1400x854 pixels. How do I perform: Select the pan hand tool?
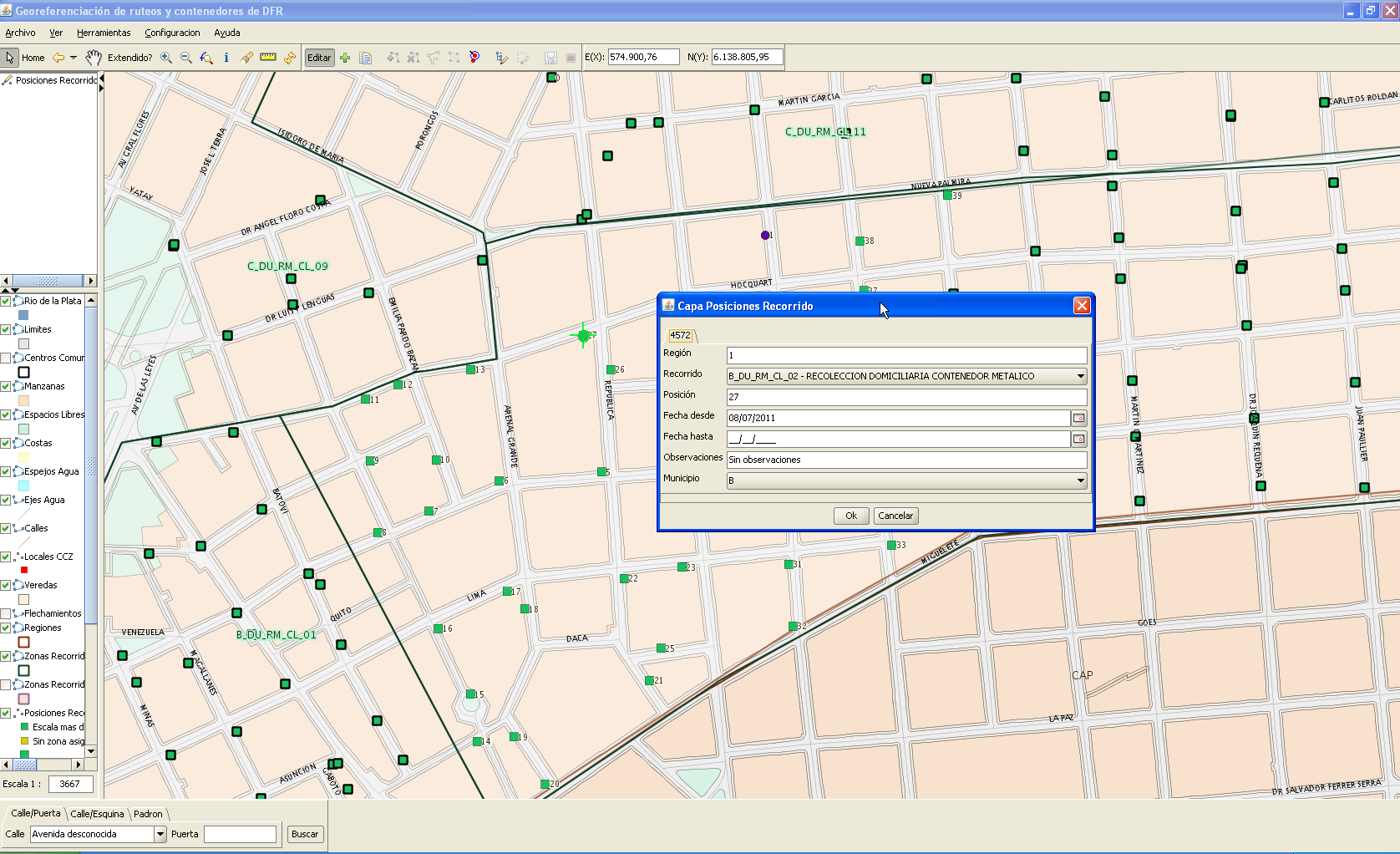93,58
